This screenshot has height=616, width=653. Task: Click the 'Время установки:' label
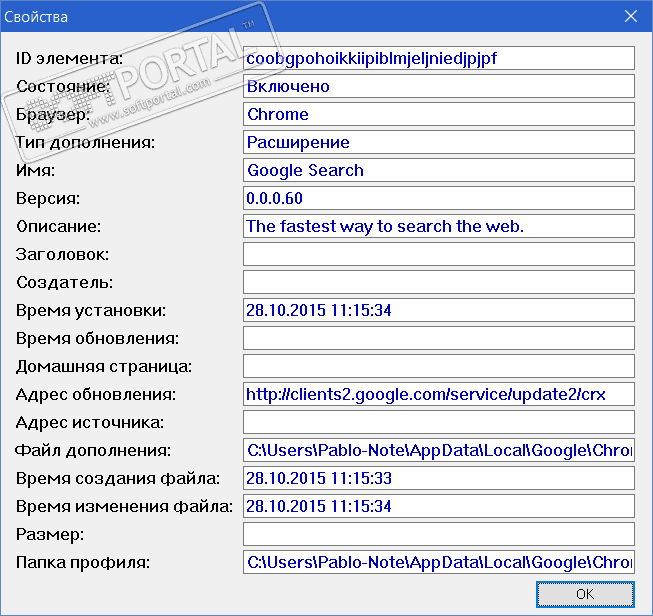click(x=91, y=310)
